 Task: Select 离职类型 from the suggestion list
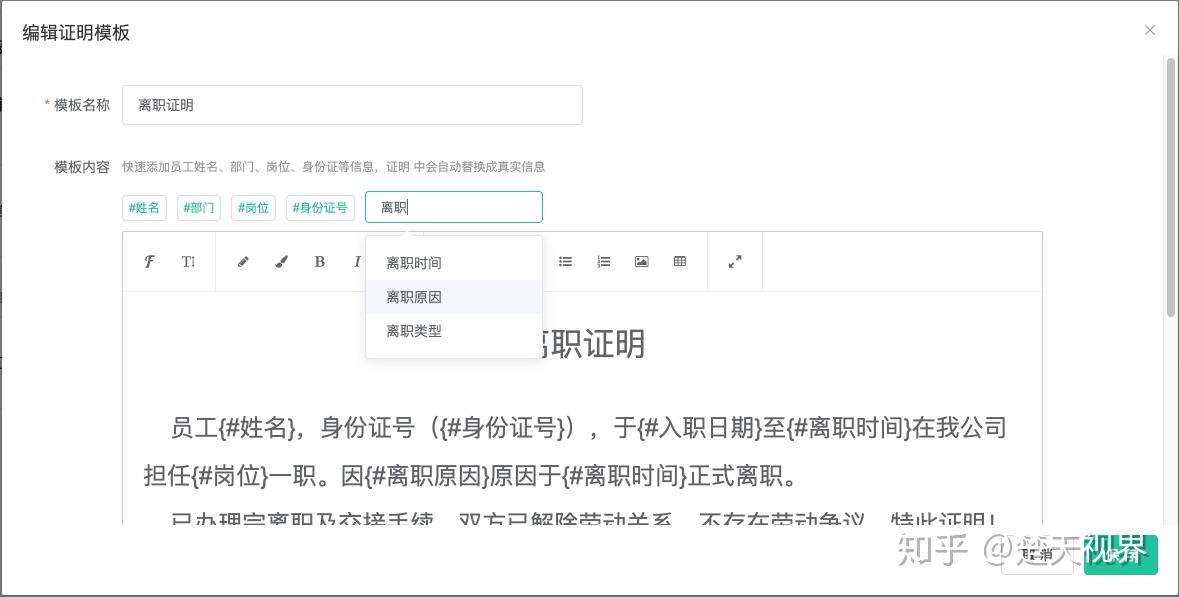pyautogui.click(x=453, y=331)
